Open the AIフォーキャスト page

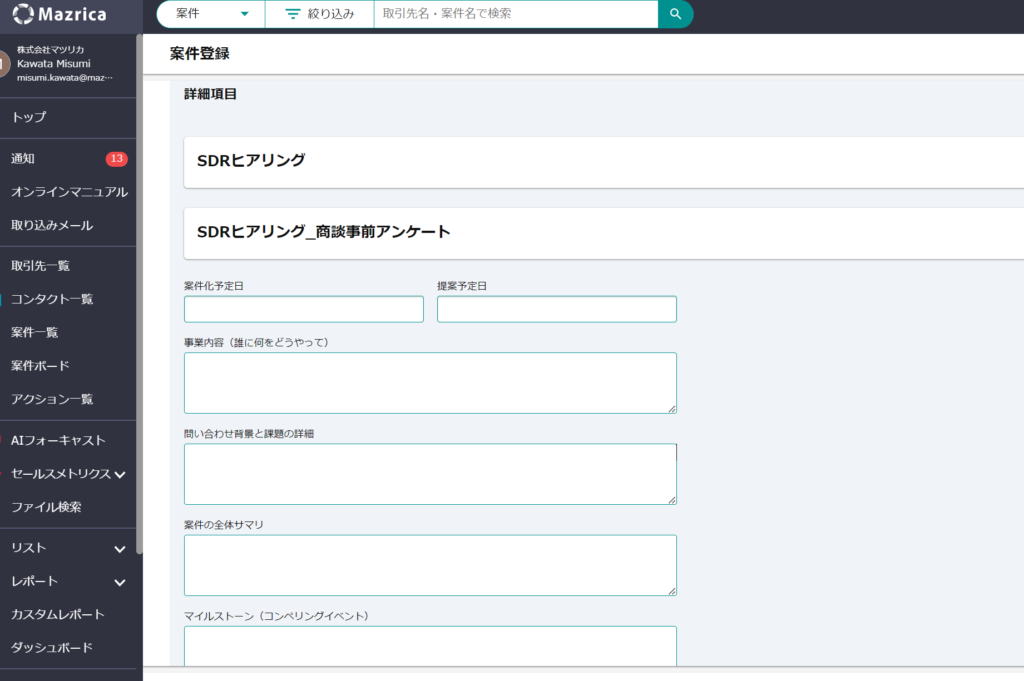58,440
